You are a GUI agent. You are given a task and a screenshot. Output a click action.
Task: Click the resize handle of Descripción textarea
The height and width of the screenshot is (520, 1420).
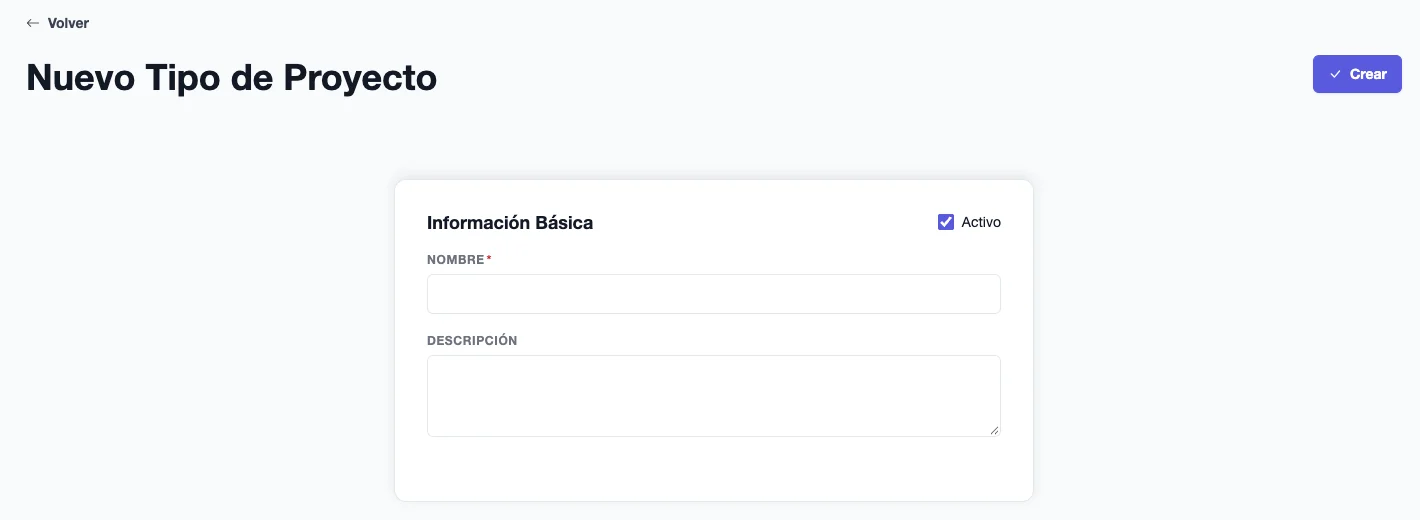[993, 430]
